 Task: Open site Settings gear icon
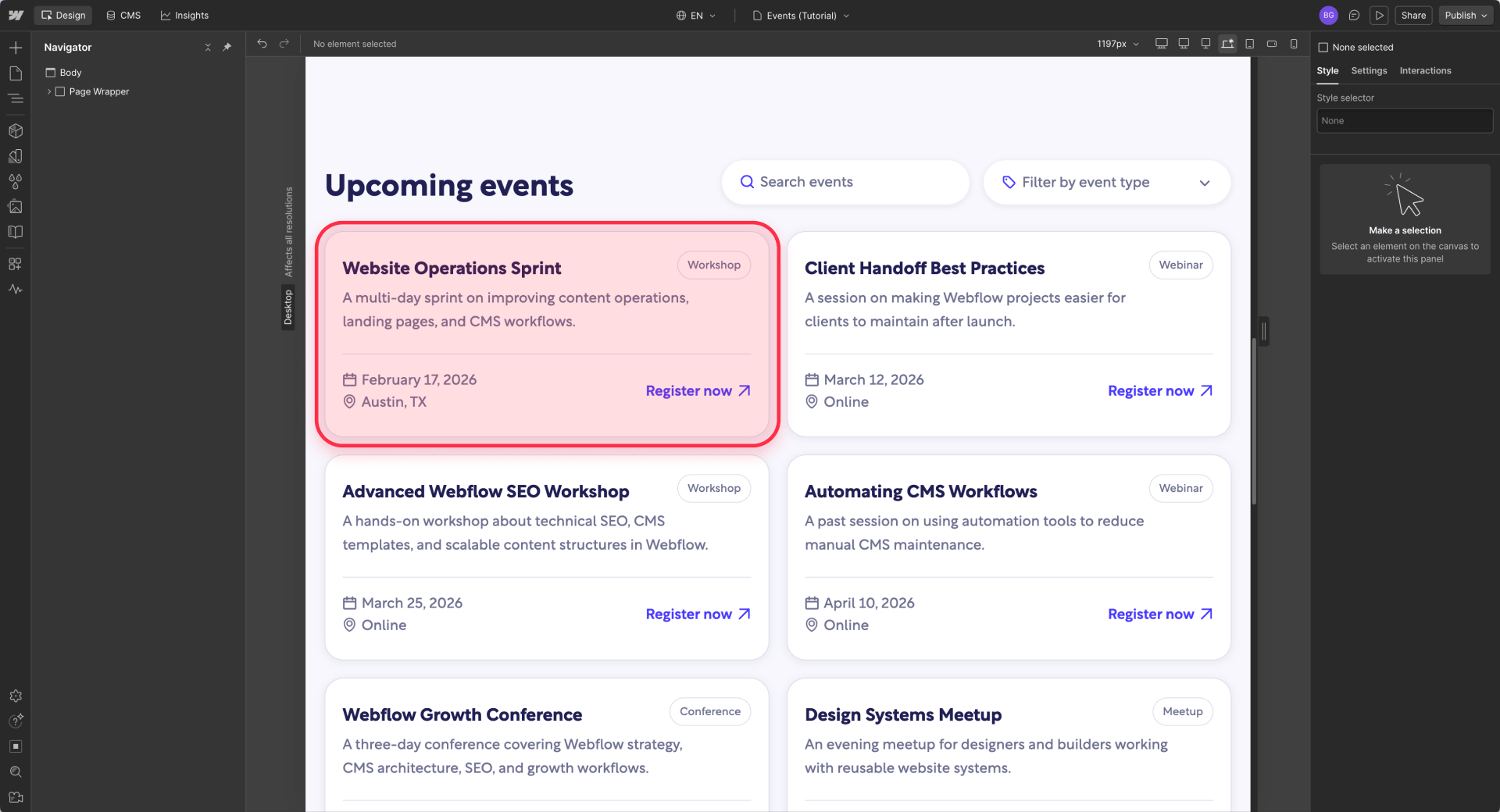click(16, 696)
